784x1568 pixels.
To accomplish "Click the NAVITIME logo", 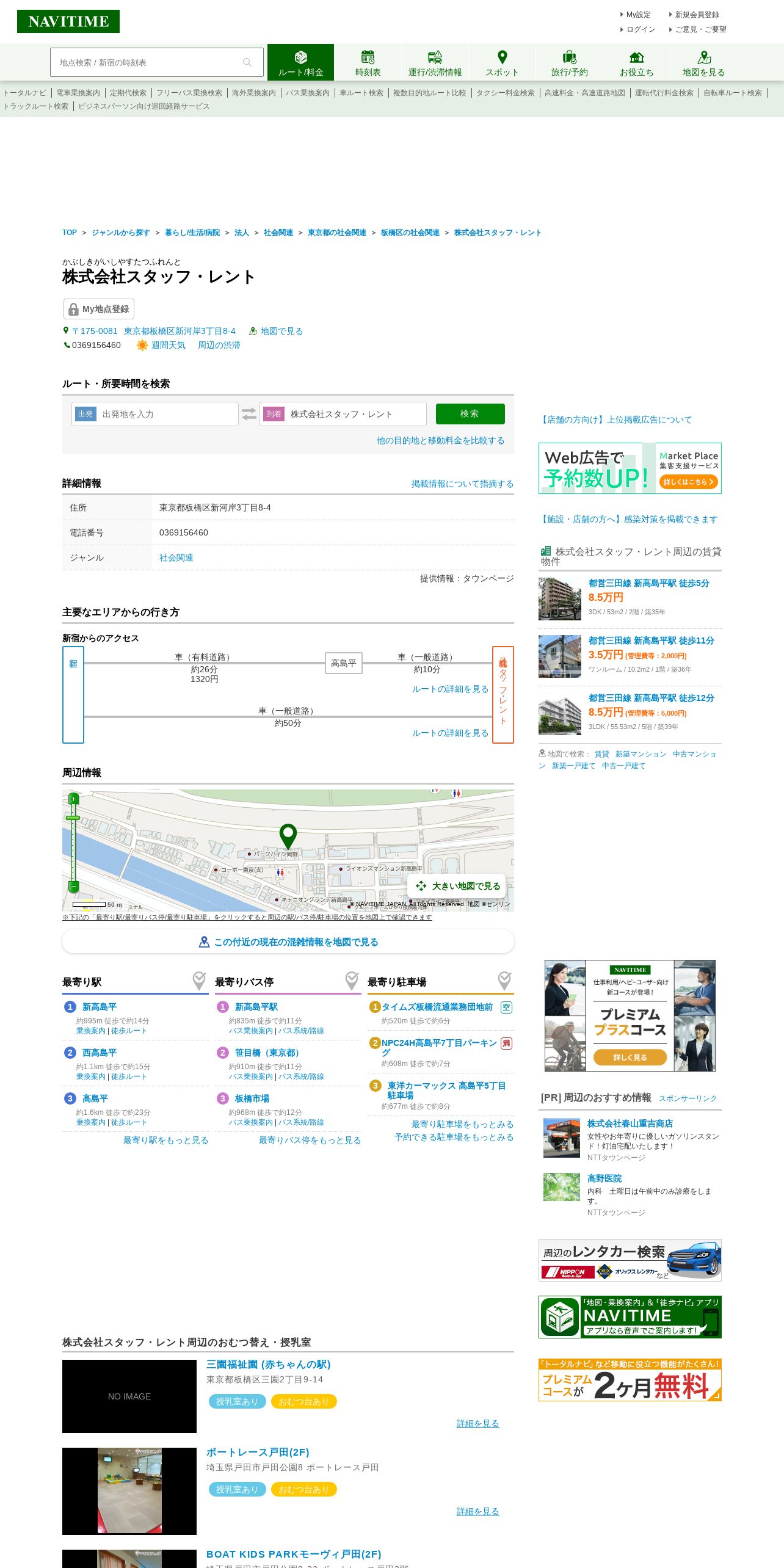I will pos(68,21).
